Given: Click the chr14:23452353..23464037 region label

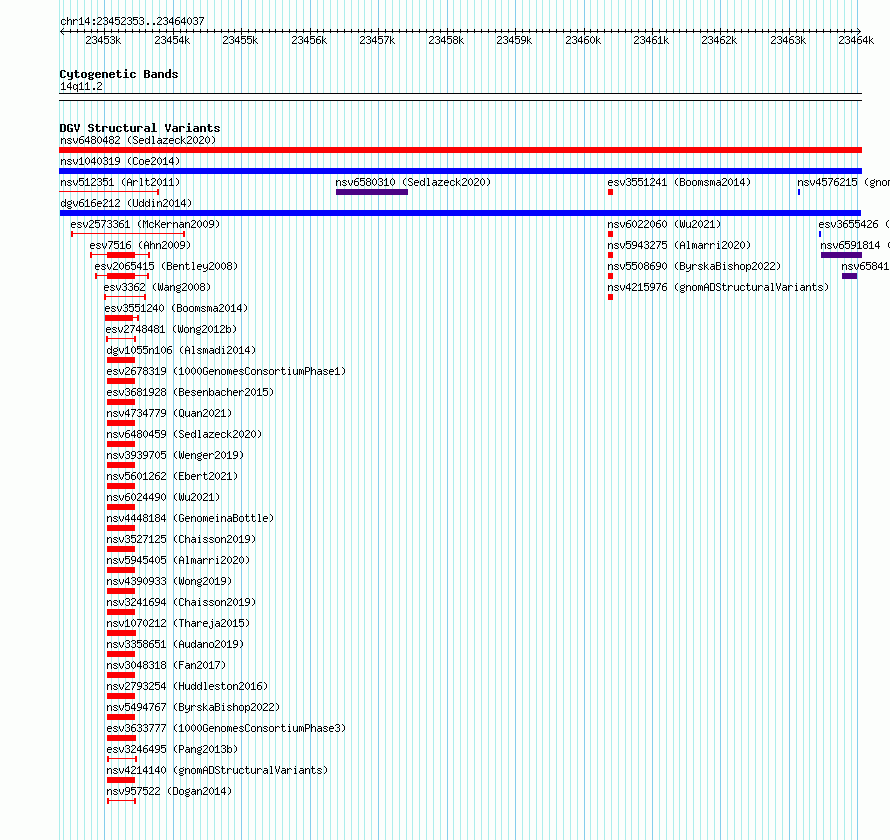Looking at the screenshot, I should click(x=132, y=21).
